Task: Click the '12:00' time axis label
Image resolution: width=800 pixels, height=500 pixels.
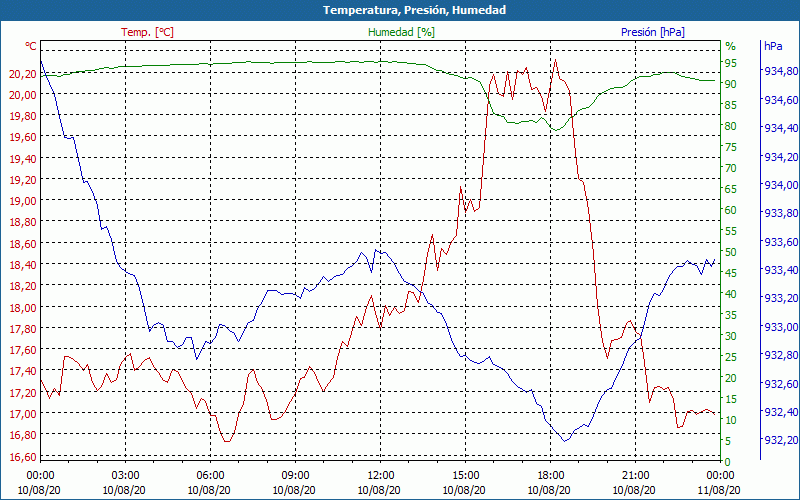Action: tap(380, 476)
